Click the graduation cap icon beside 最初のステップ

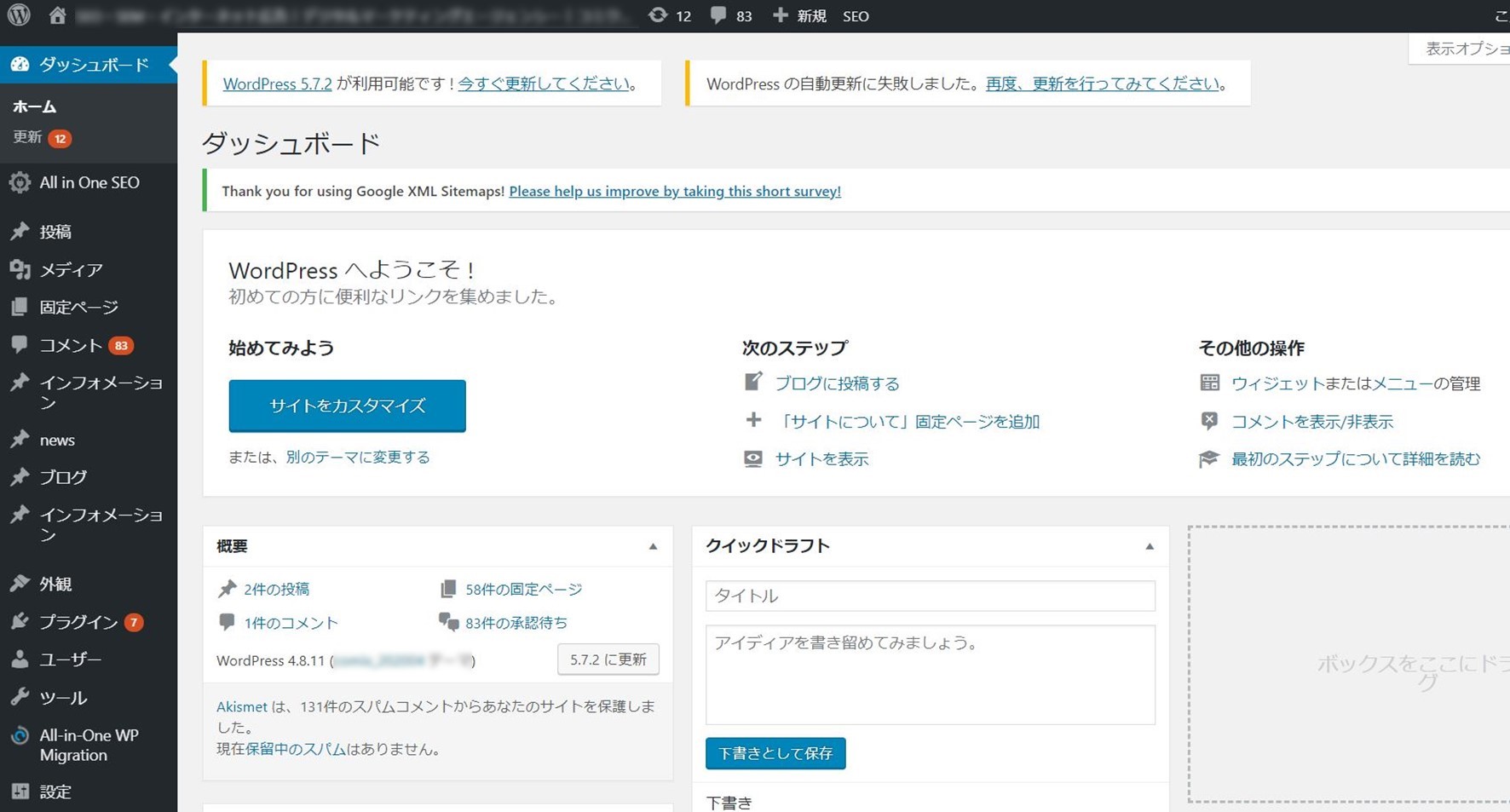click(1209, 458)
